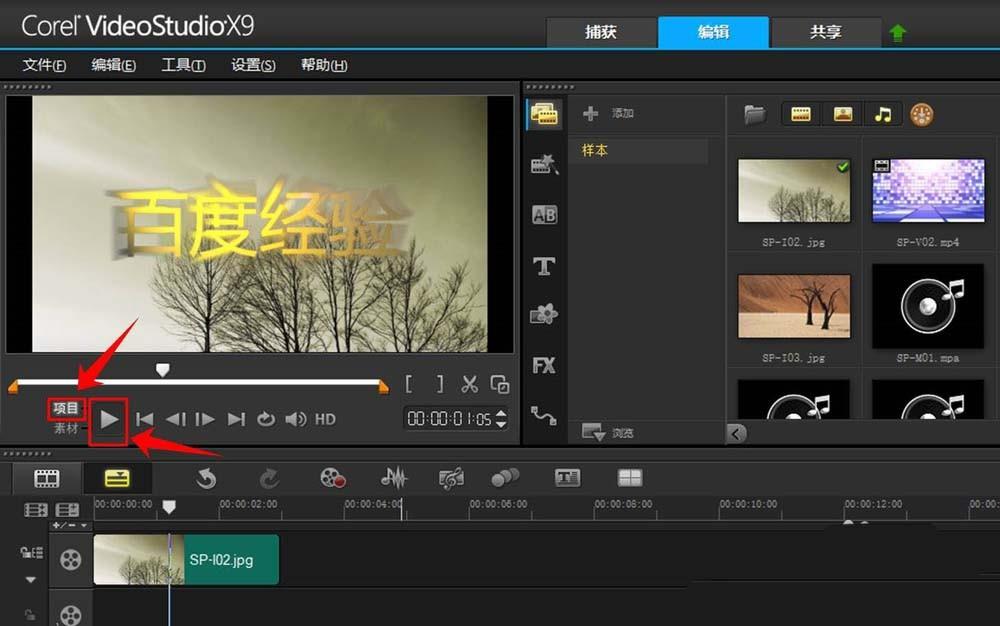The width and height of the screenshot is (1000, 626).
Task: Open the Transition panel with AB icon
Action: click(x=544, y=213)
